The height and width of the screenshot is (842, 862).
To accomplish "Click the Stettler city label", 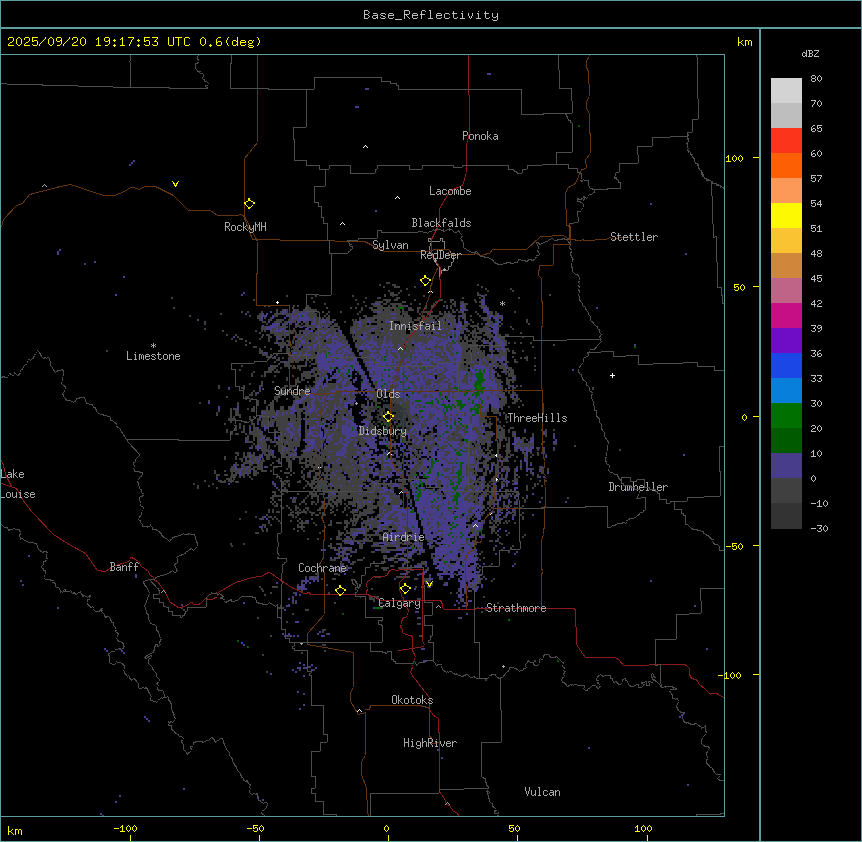I will pyautogui.click(x=634, y=237).
